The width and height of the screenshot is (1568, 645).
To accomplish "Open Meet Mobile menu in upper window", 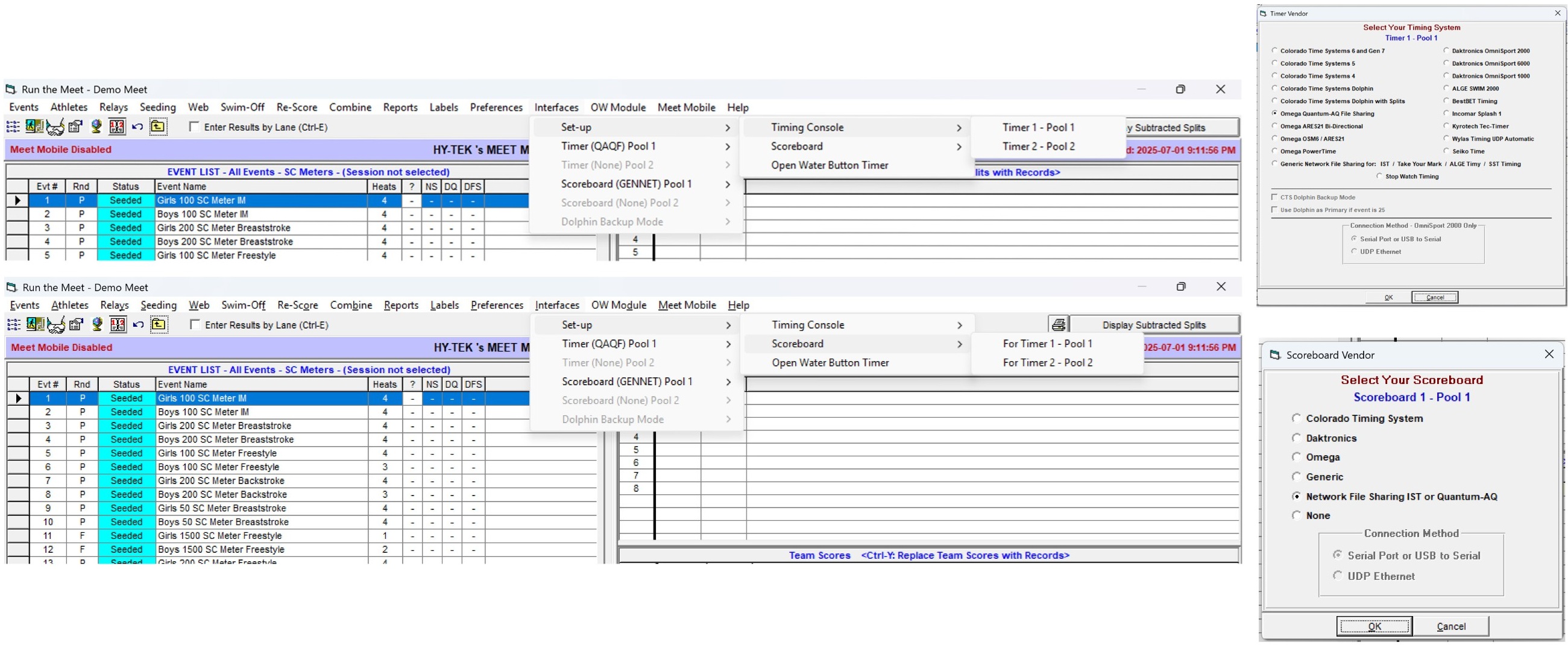I will pos(686,107).
